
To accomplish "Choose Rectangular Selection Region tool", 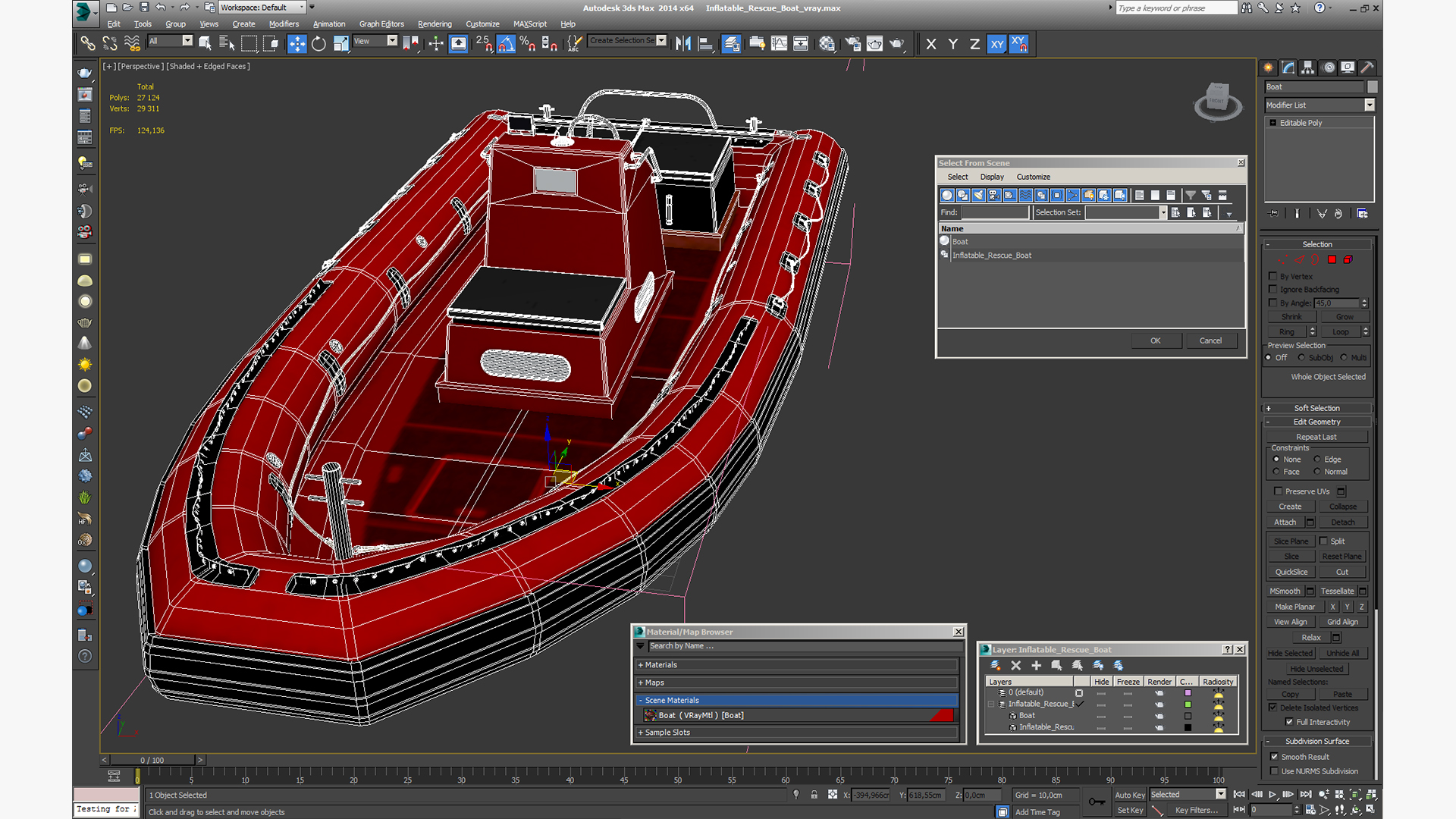I will click(249, 44).
